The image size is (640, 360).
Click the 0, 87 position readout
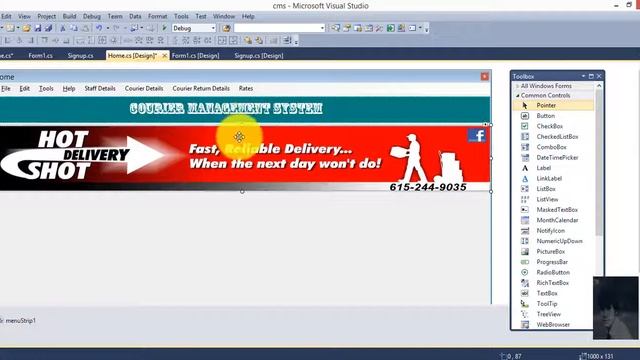(x=511, y=356)
